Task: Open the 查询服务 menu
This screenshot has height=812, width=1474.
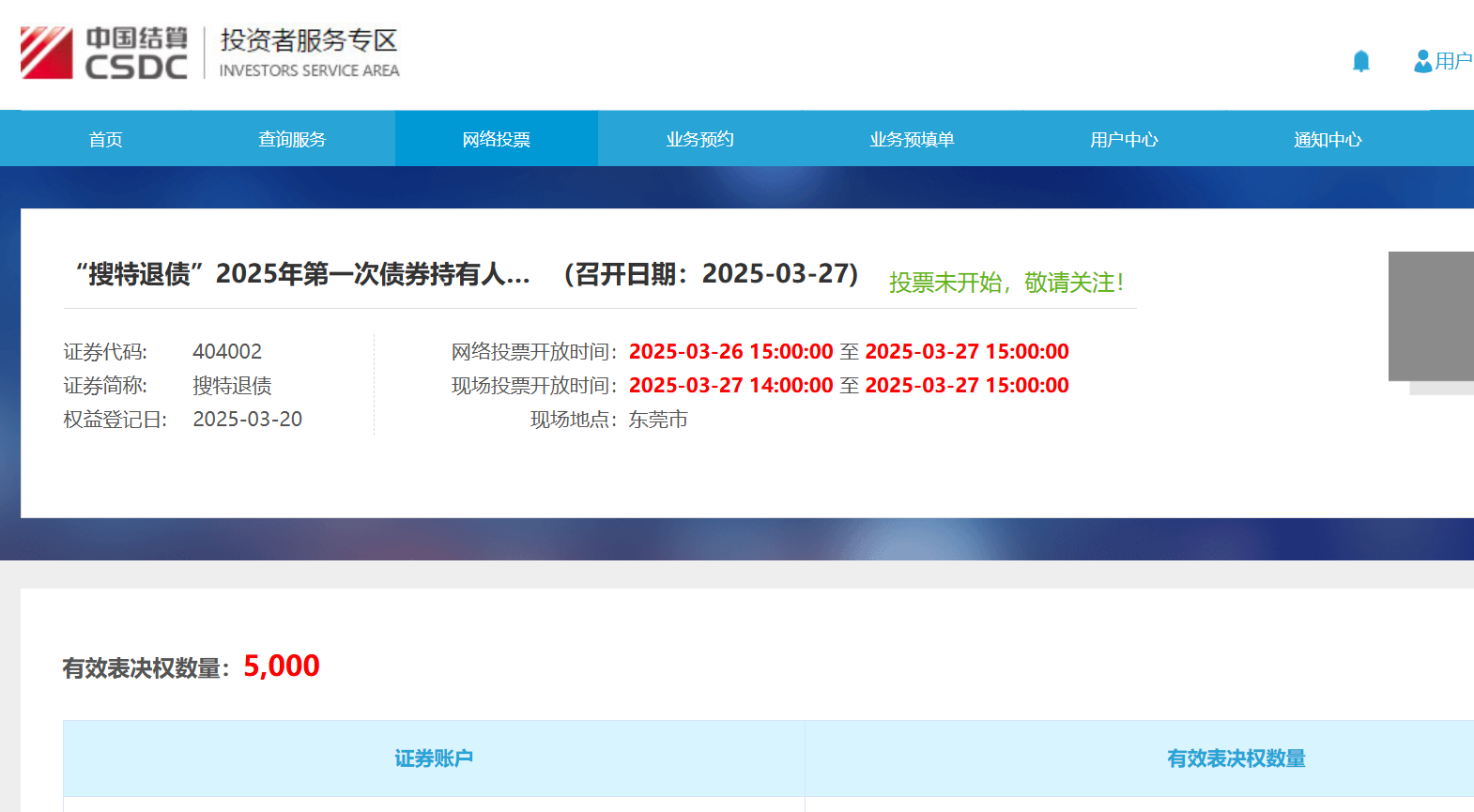Action: [x=292, y=139]
